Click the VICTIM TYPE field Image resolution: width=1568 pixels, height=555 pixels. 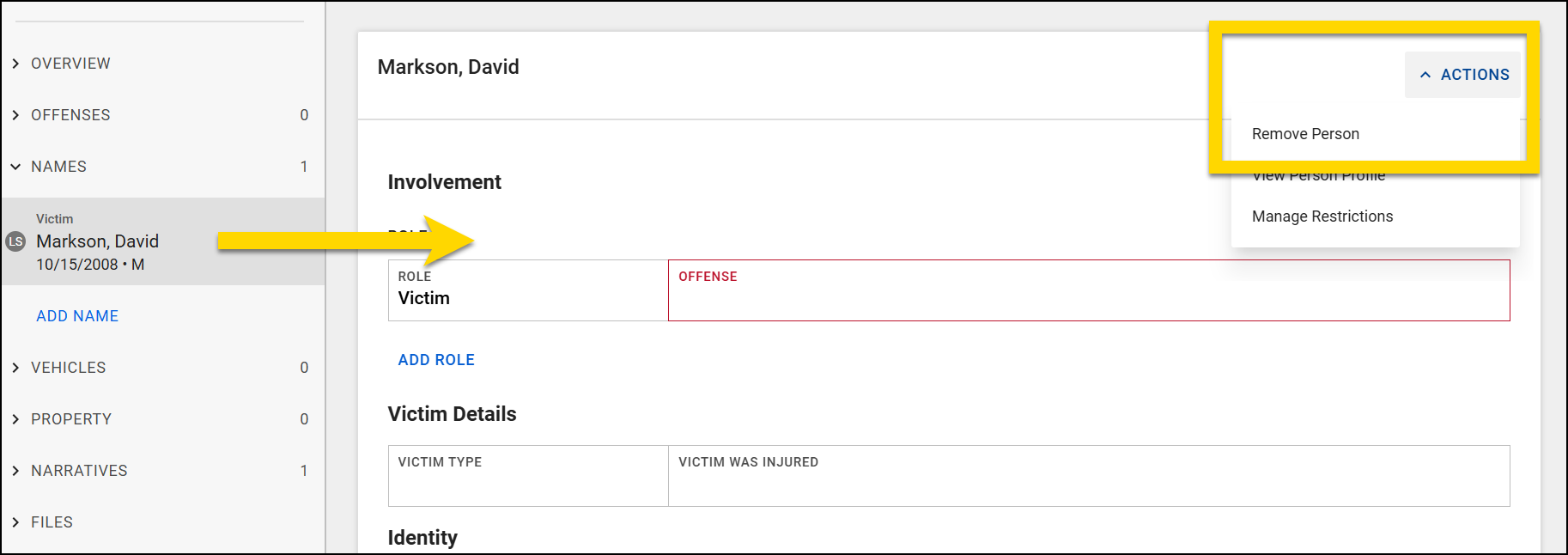click(x=527, y=476)
